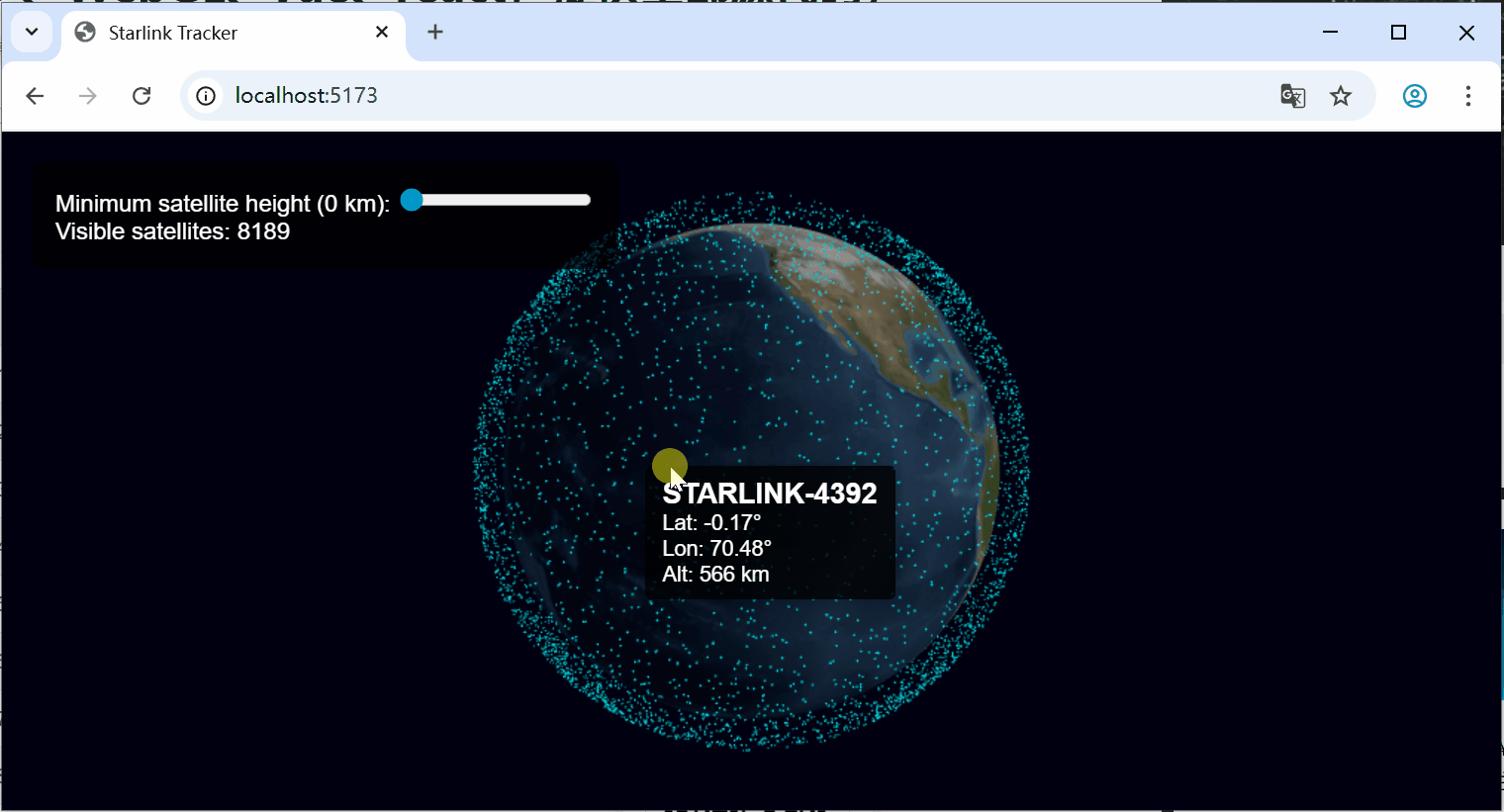Image resolution: width=1504 pixels, height=812 pixels.
Task: Close the Chrome window
Action: [1466, 33]
